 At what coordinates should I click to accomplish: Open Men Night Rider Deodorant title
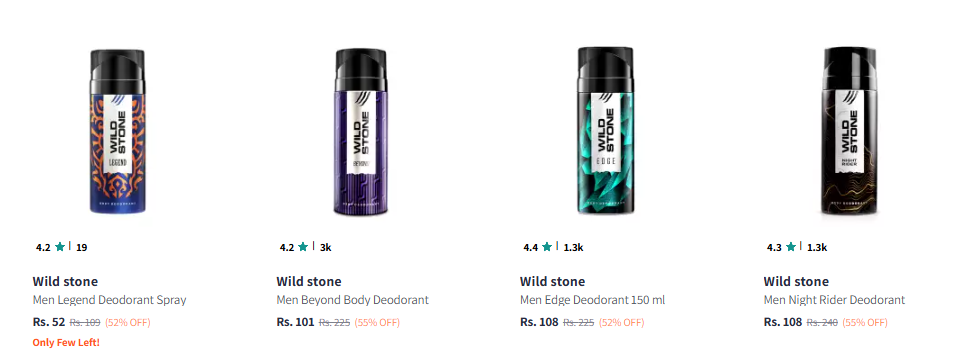coord(834,300)
